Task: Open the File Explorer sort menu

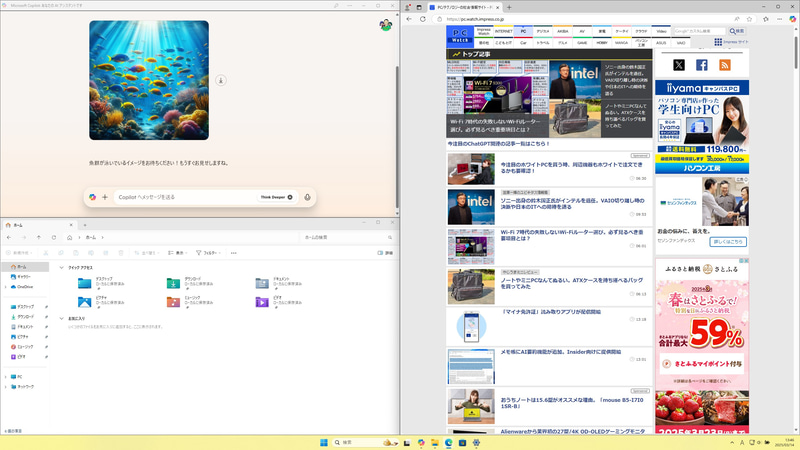Action: (x=147, y=253)
